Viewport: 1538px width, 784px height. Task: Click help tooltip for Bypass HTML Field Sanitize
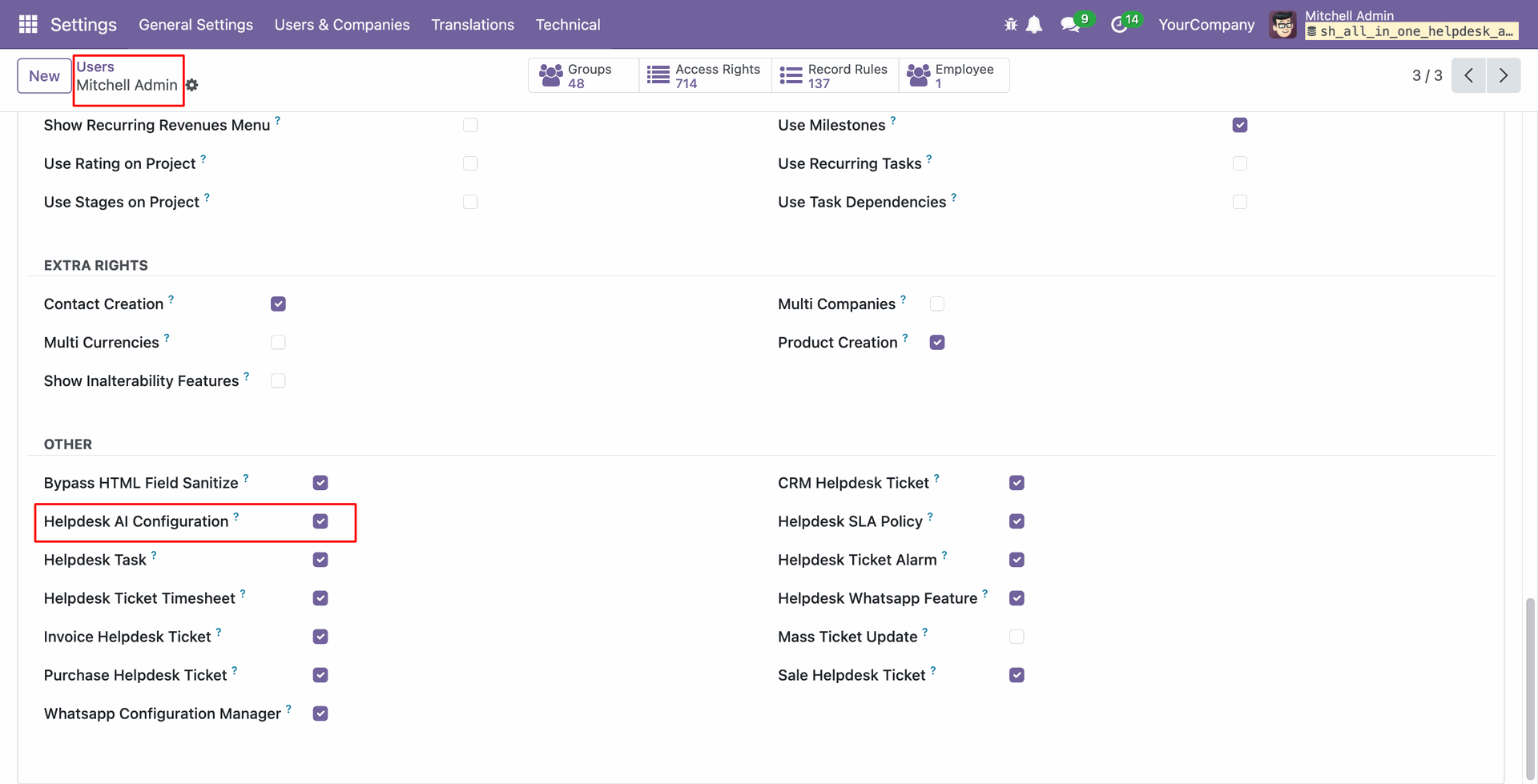[246, 478]
